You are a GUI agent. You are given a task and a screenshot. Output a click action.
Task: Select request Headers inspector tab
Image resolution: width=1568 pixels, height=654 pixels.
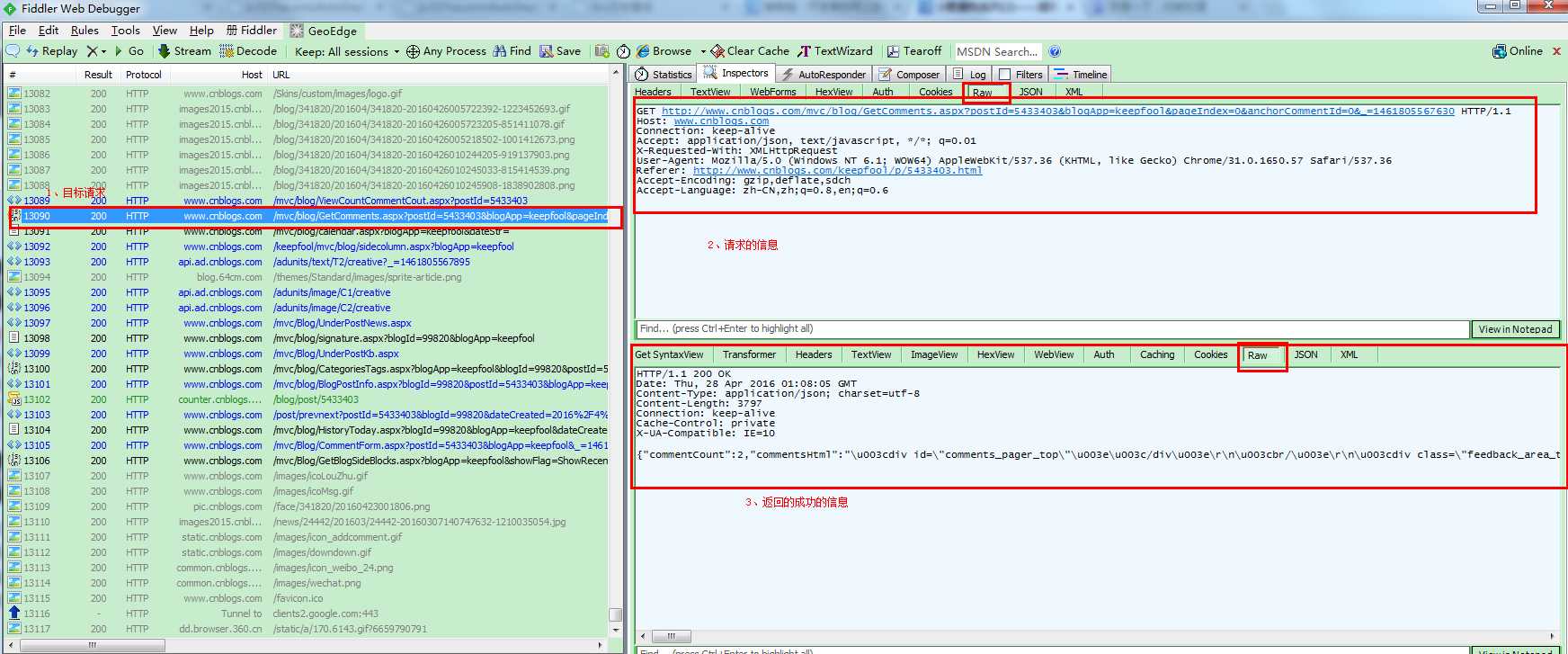click(654, 92)
